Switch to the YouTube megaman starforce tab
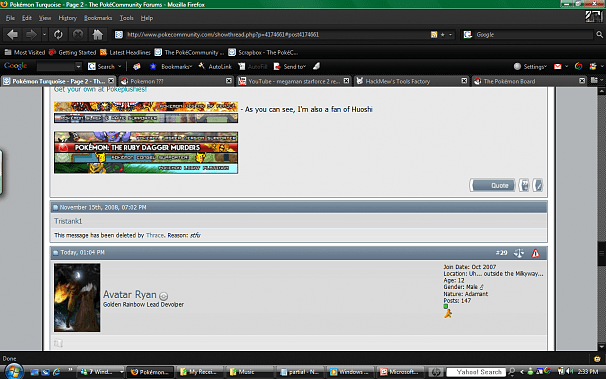The width and height of the screenshot is (606, 379). click(294, 81)
